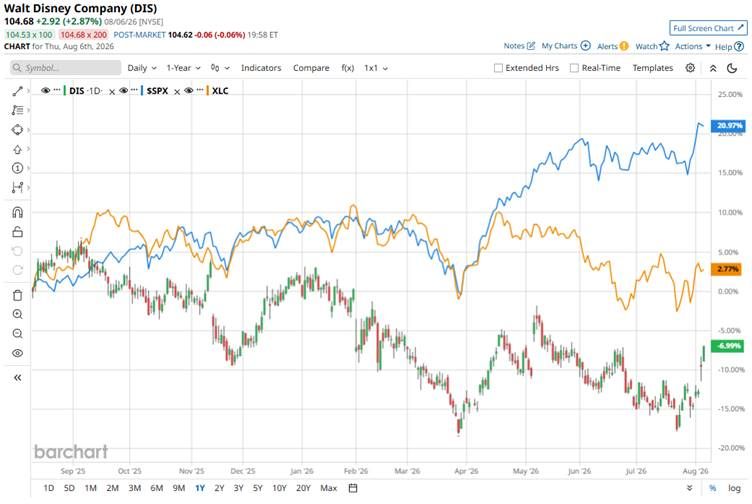
Task: Open chart settings gear
Action: (x=690, y=68)
